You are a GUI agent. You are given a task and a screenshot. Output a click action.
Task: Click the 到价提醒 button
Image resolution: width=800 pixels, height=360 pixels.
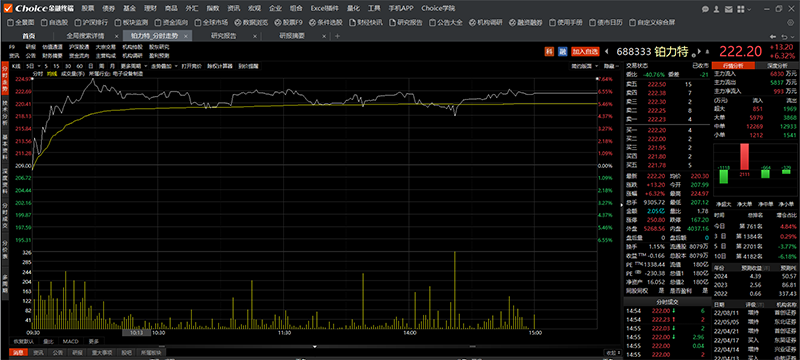click(248, 66)
